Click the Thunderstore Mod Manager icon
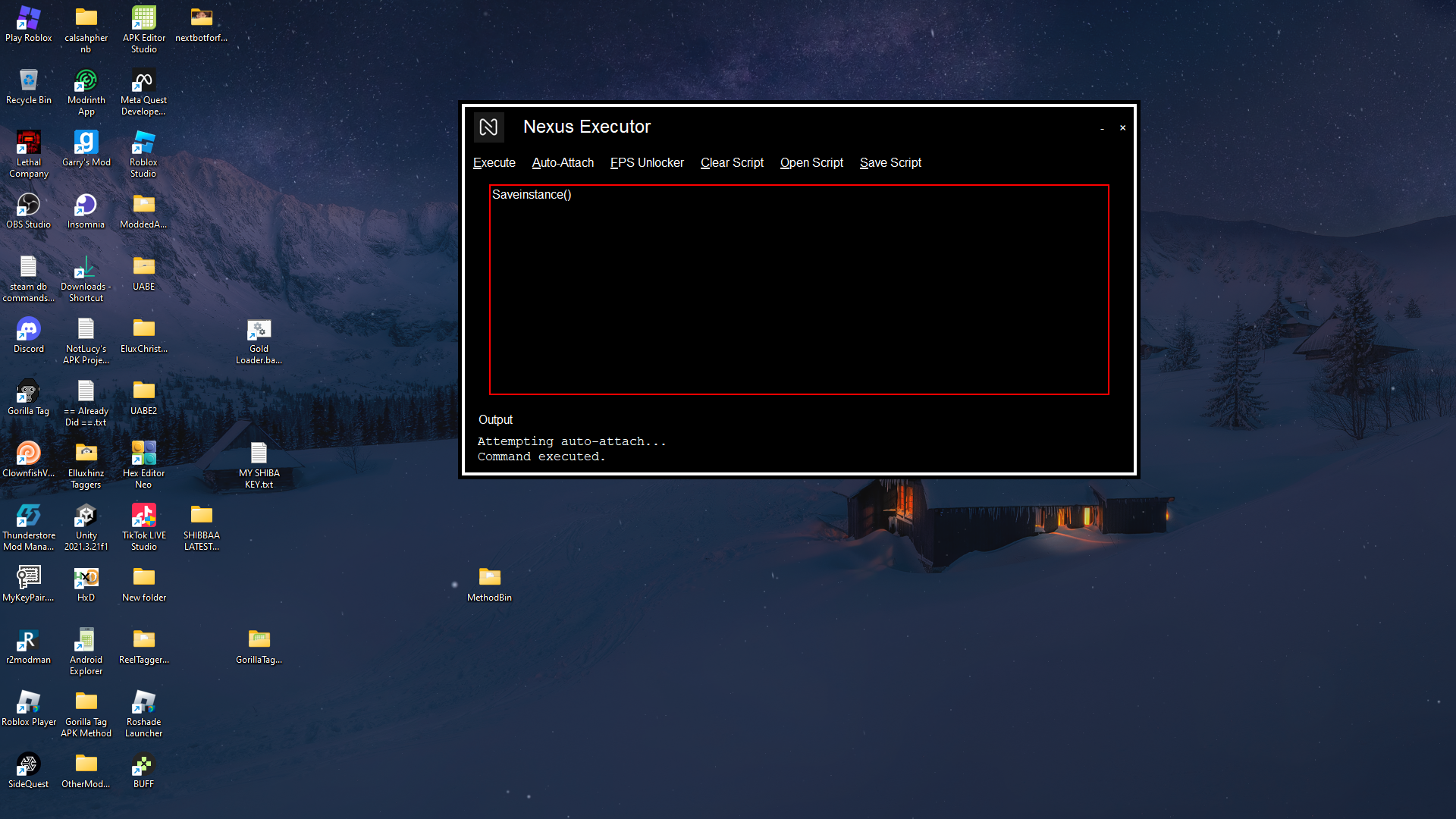Viewport: 1456px width, 819px height. coord(29,517)
